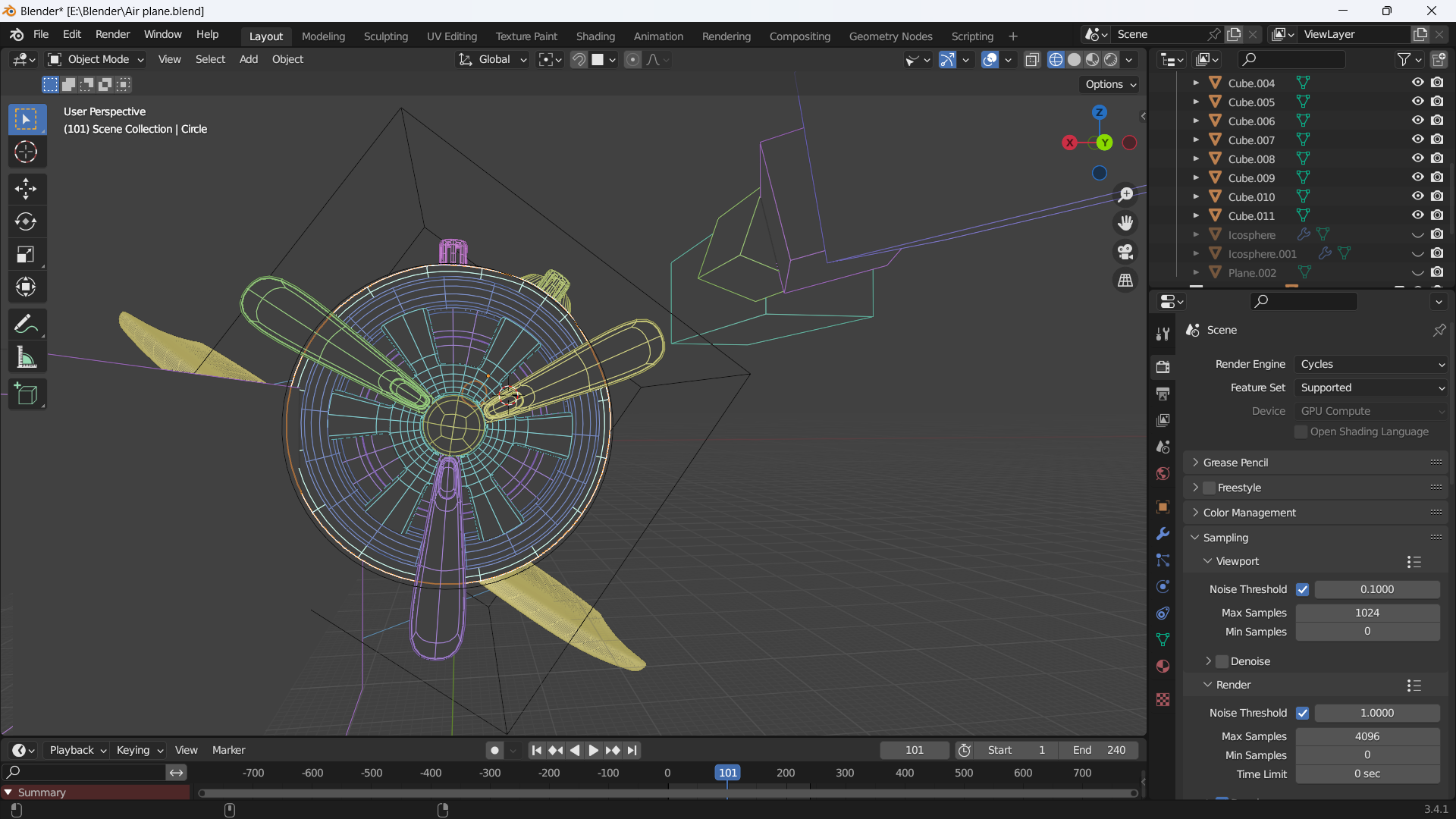Toggle visibility of Icosphere object
Image resolution: width=1456 pixels, height=819 pixels.
tap(1417, 234)
